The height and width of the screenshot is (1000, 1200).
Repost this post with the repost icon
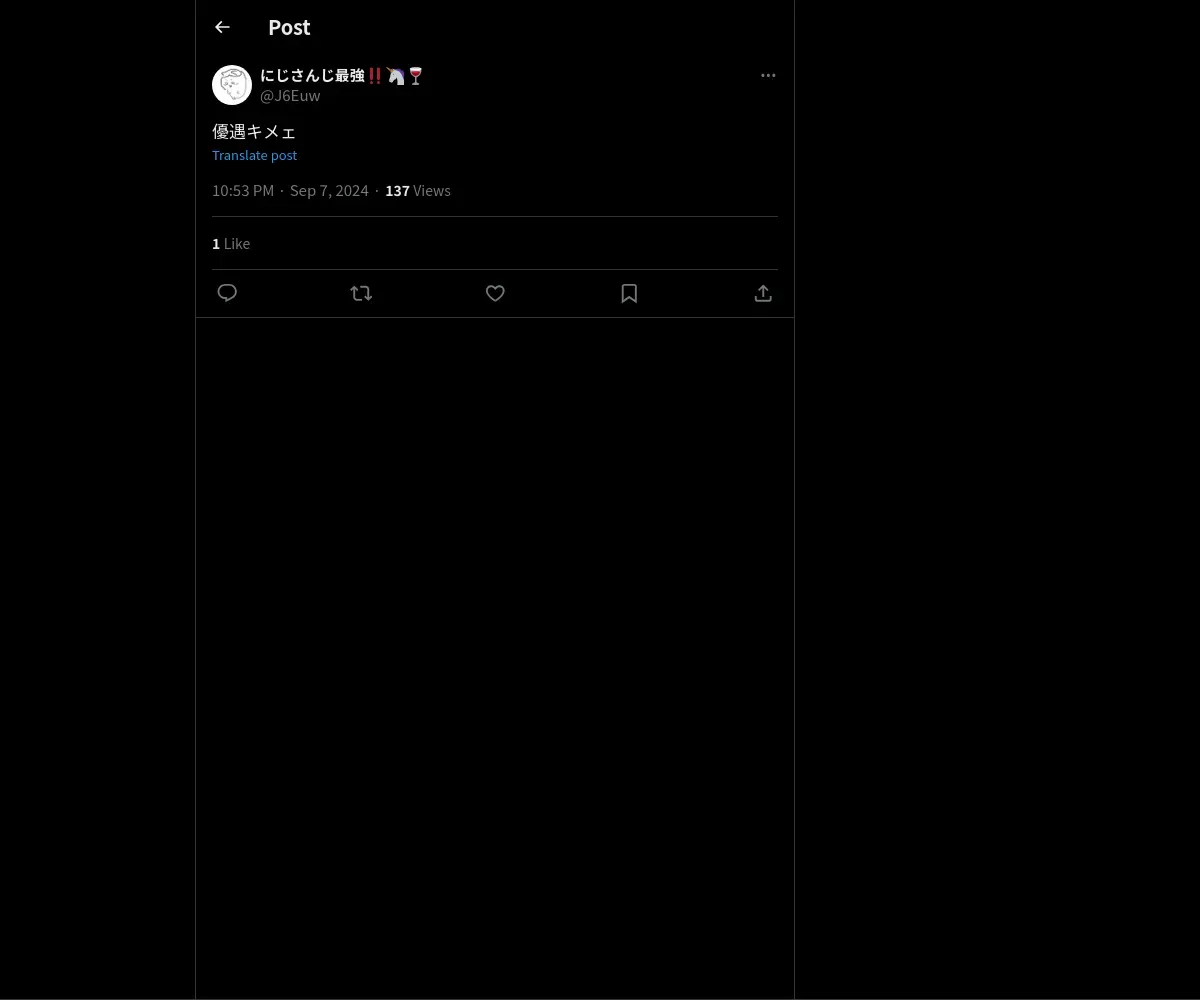point(361,293)
